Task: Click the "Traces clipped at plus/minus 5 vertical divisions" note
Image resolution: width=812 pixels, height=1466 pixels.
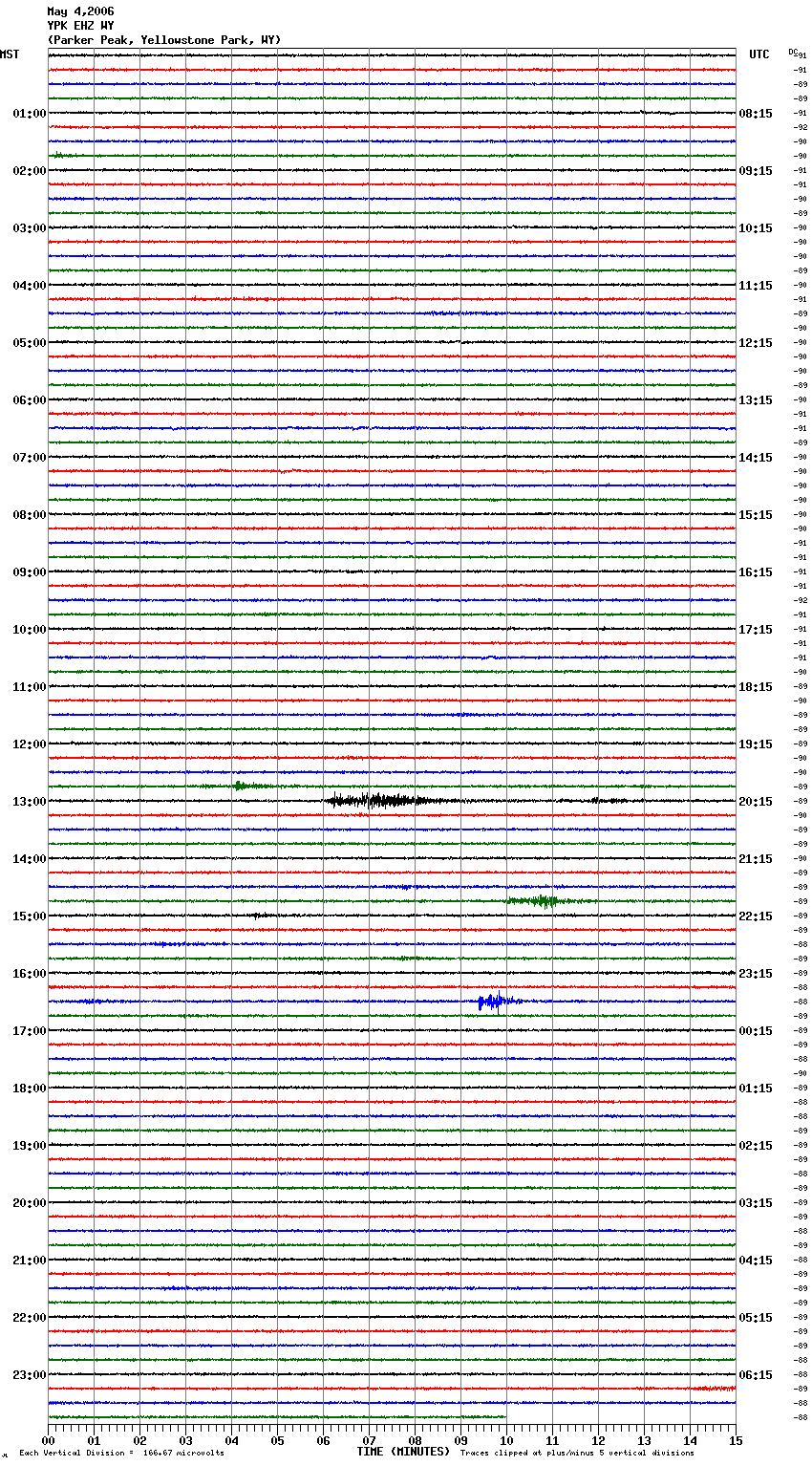Action: point(577,1454)
